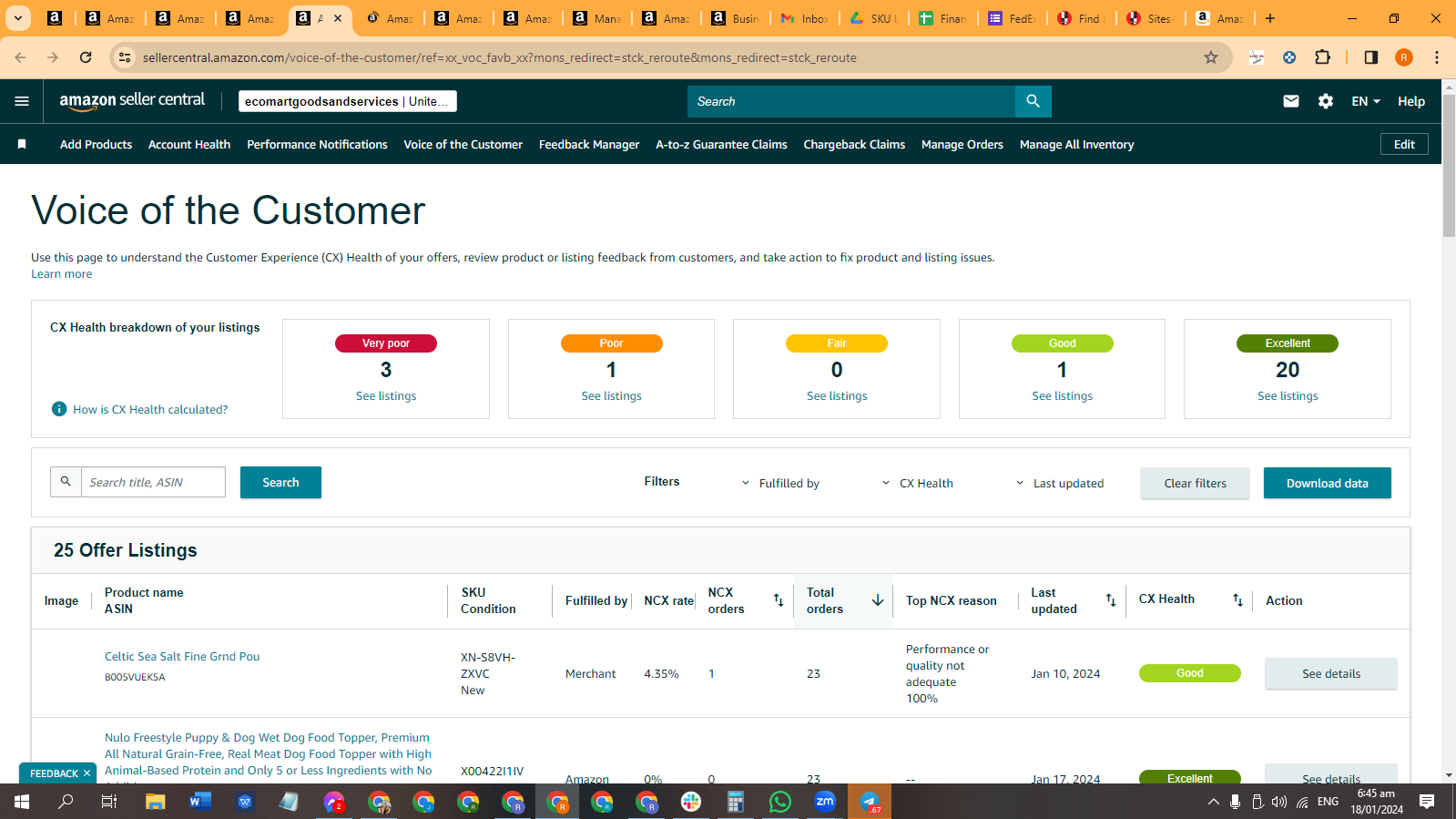The width and height of the screenshot is (1456, 819).
Task: Open Telegram from the taskbar
Action: click(870, 802)
